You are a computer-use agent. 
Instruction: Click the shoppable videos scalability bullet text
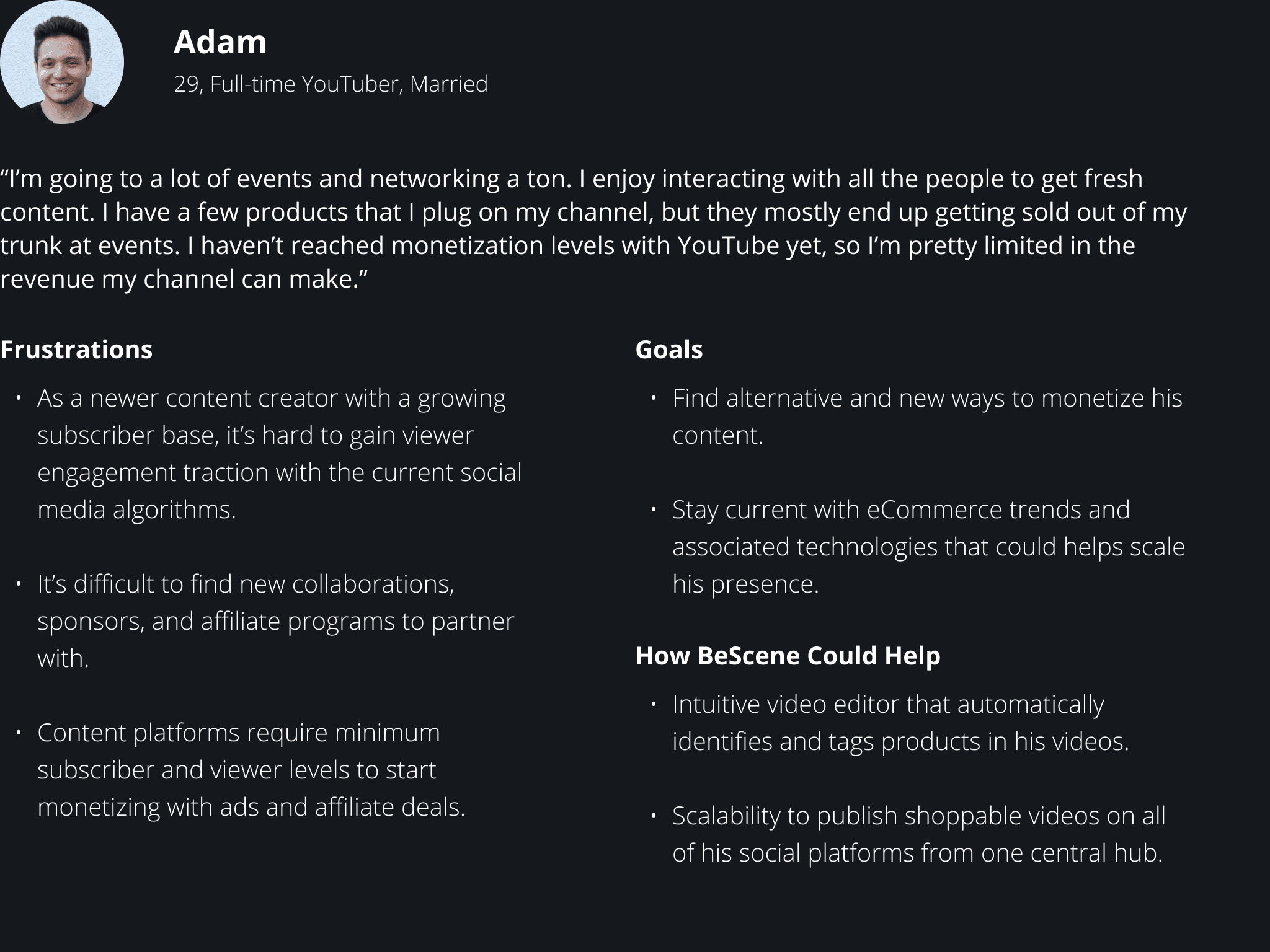(x=918, y=834)
